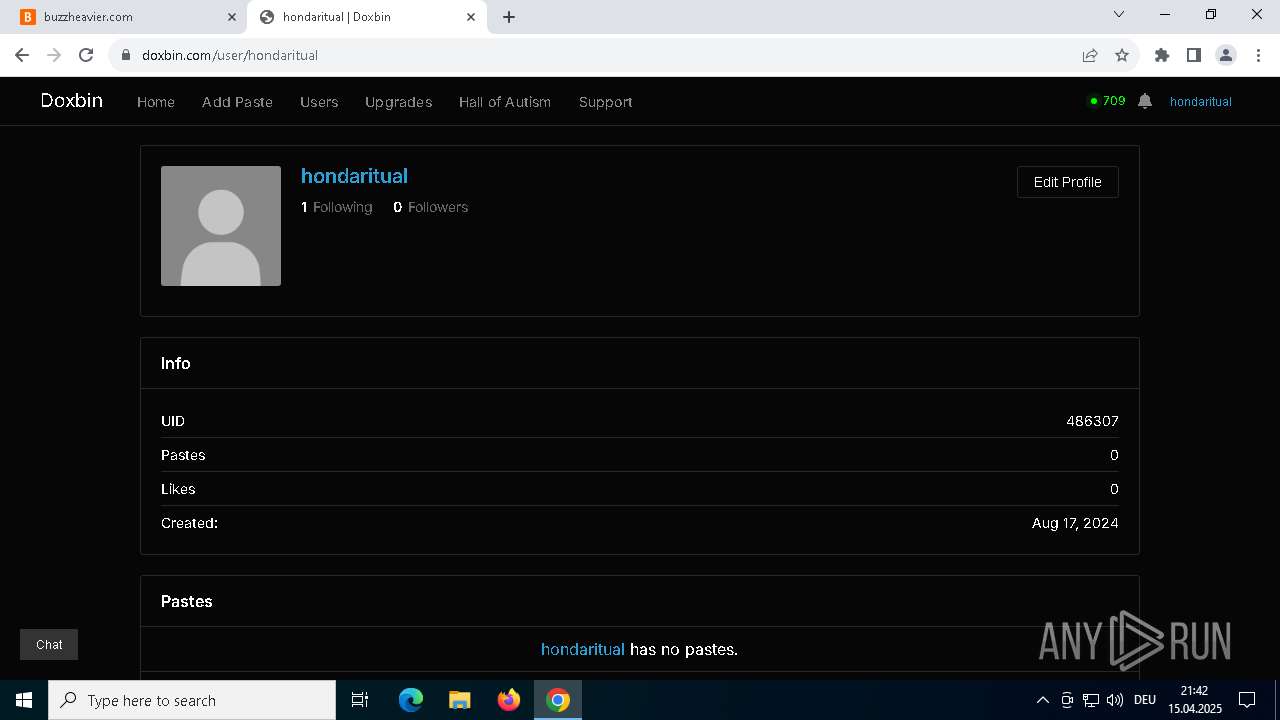View the 0 Followers list
Viewport: 1280px width, 720px height.
[430, 207]
